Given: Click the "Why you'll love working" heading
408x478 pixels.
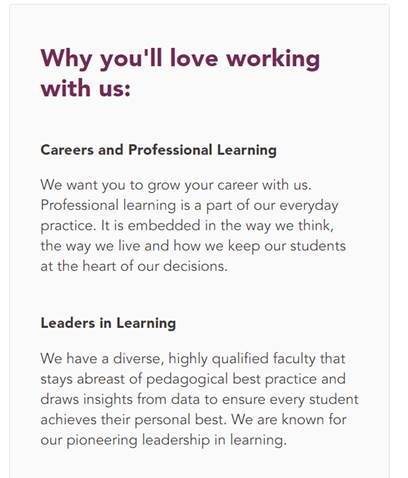Looking at the screenshot, I should click(x=180, y=60).
